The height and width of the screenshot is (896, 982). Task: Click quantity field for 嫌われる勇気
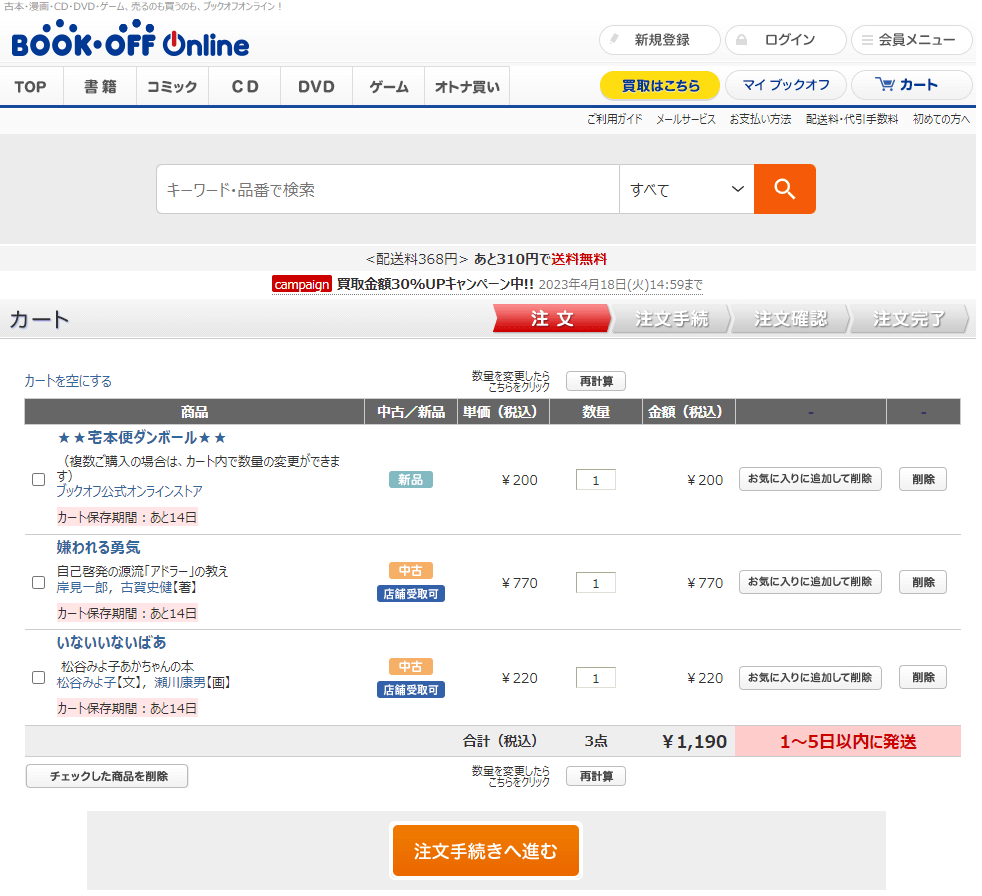[596, 583]
